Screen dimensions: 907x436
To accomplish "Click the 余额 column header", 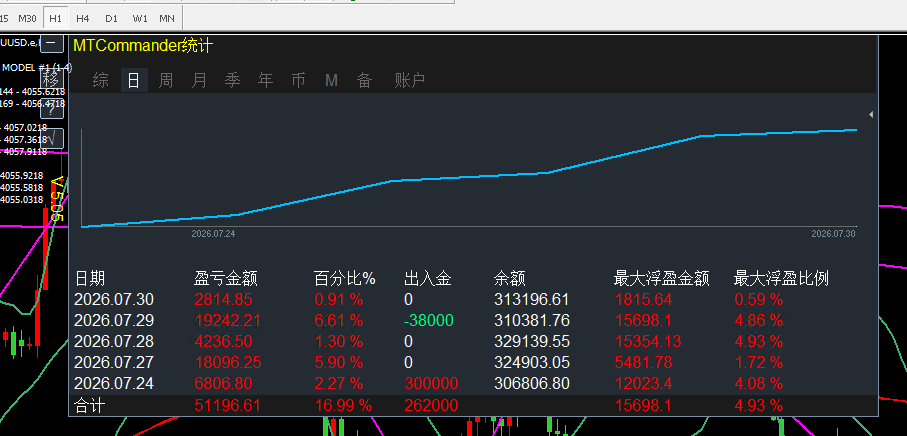I will [510, 279].
